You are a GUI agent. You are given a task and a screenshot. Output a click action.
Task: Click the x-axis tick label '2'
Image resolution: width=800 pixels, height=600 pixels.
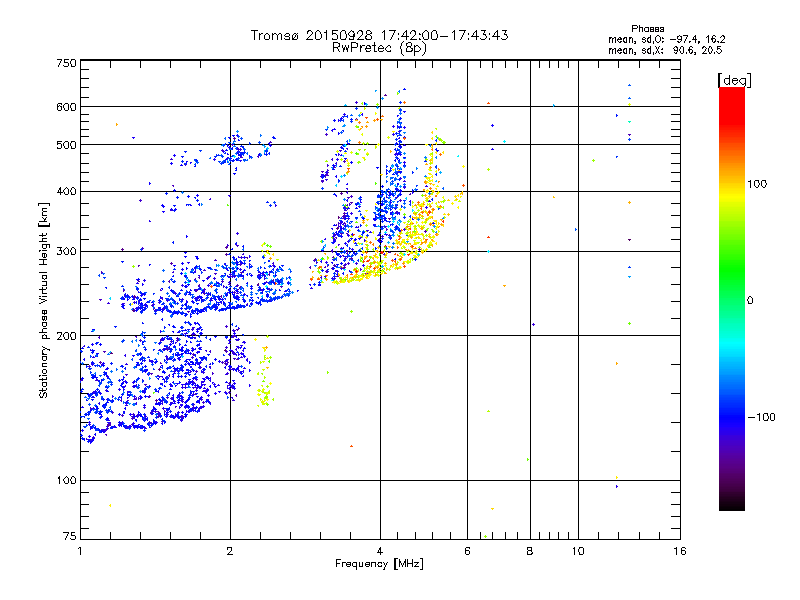[x=230, y=551]
